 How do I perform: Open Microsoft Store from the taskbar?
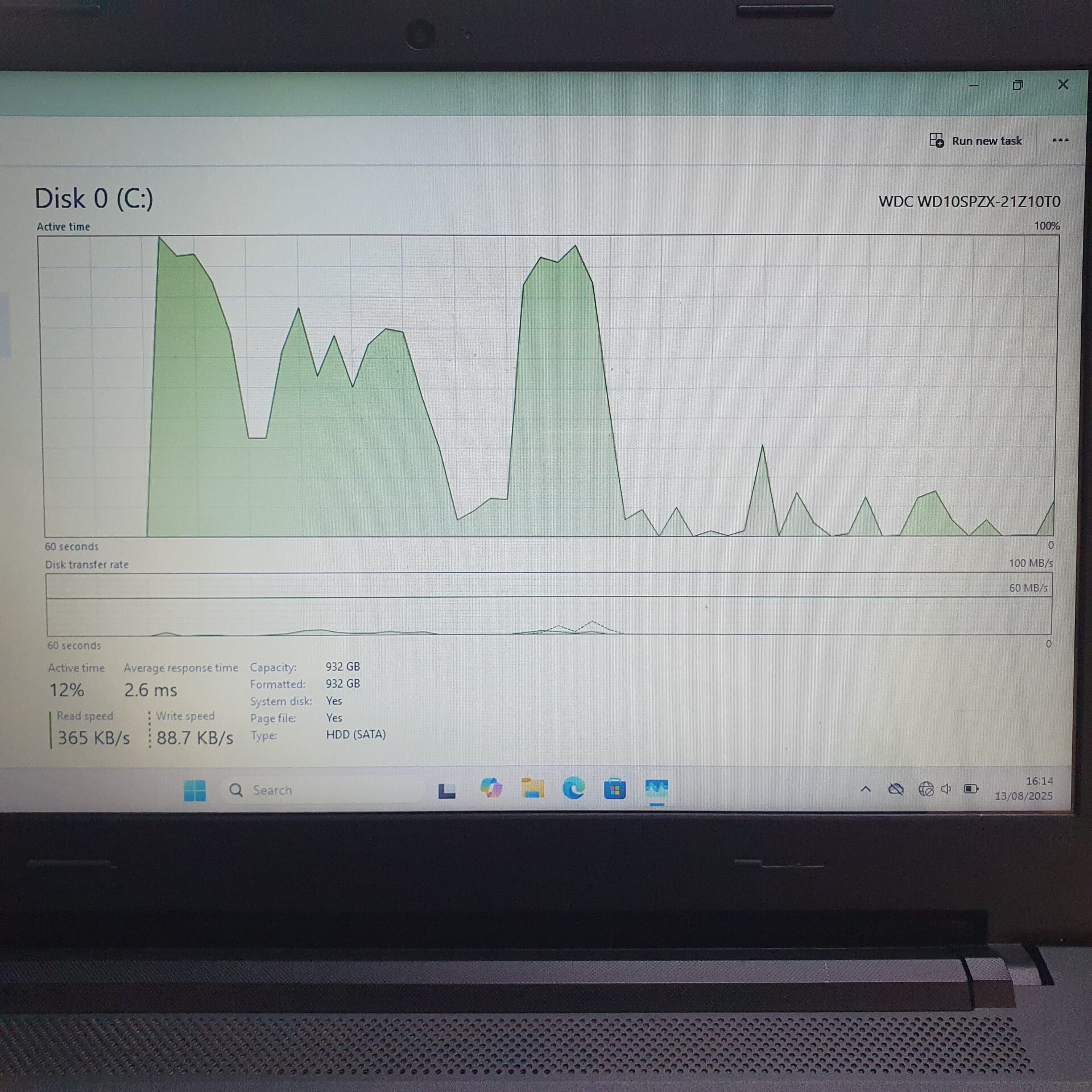point(614,789)
